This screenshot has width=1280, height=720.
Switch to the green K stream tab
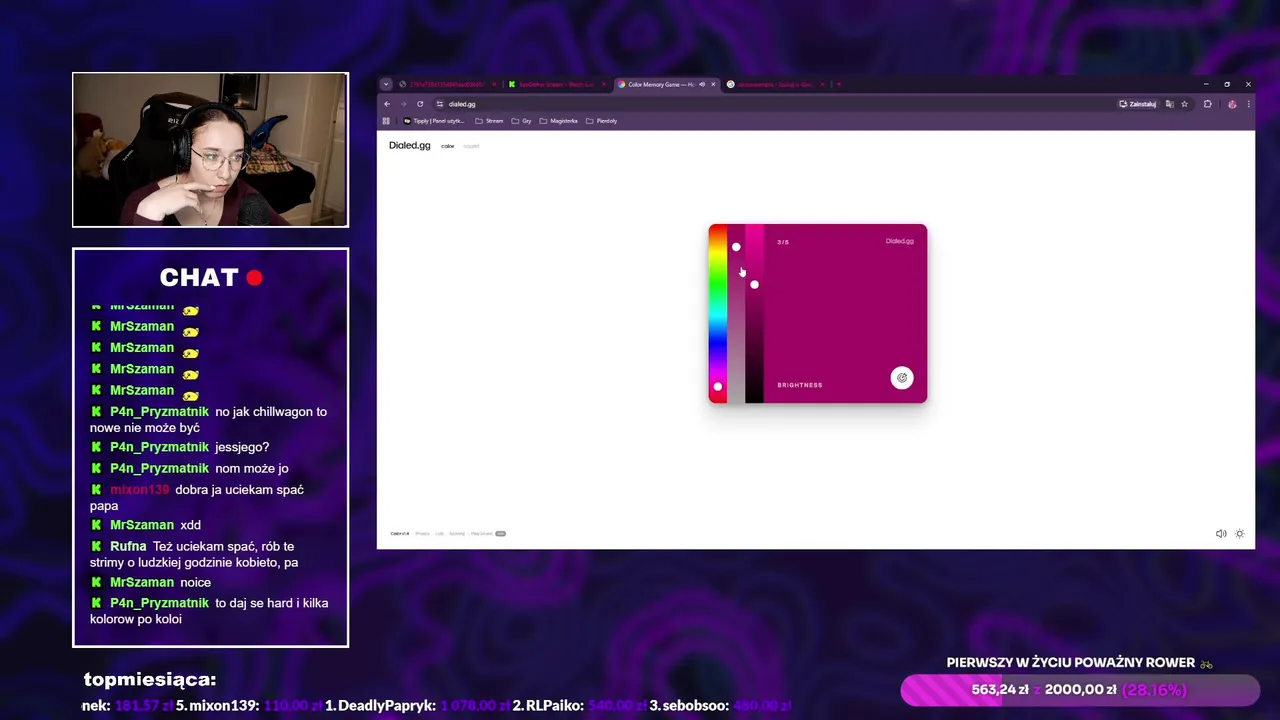[x=555, y=84]
